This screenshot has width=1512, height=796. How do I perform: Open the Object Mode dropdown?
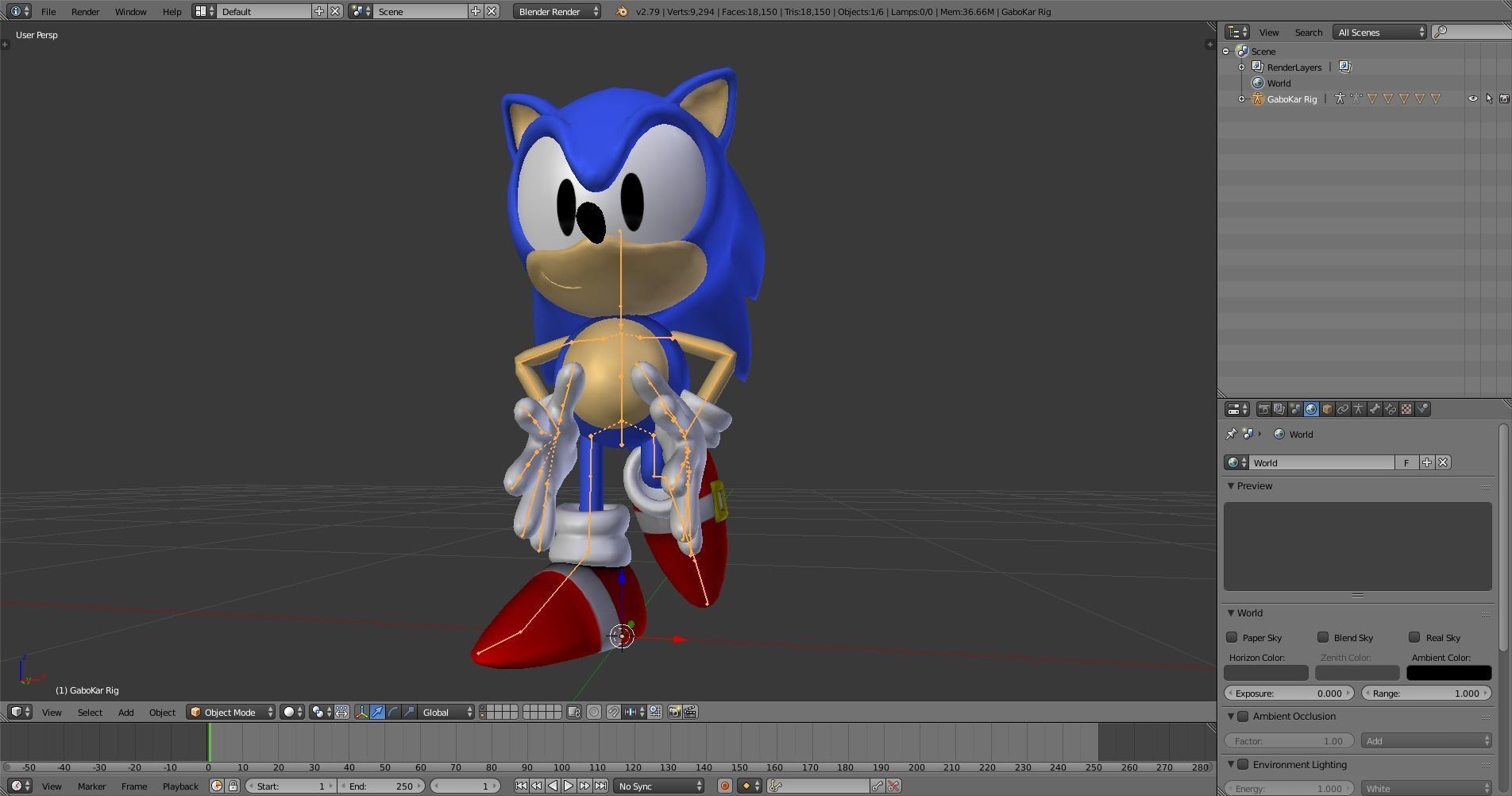click(x=231, y=712)
